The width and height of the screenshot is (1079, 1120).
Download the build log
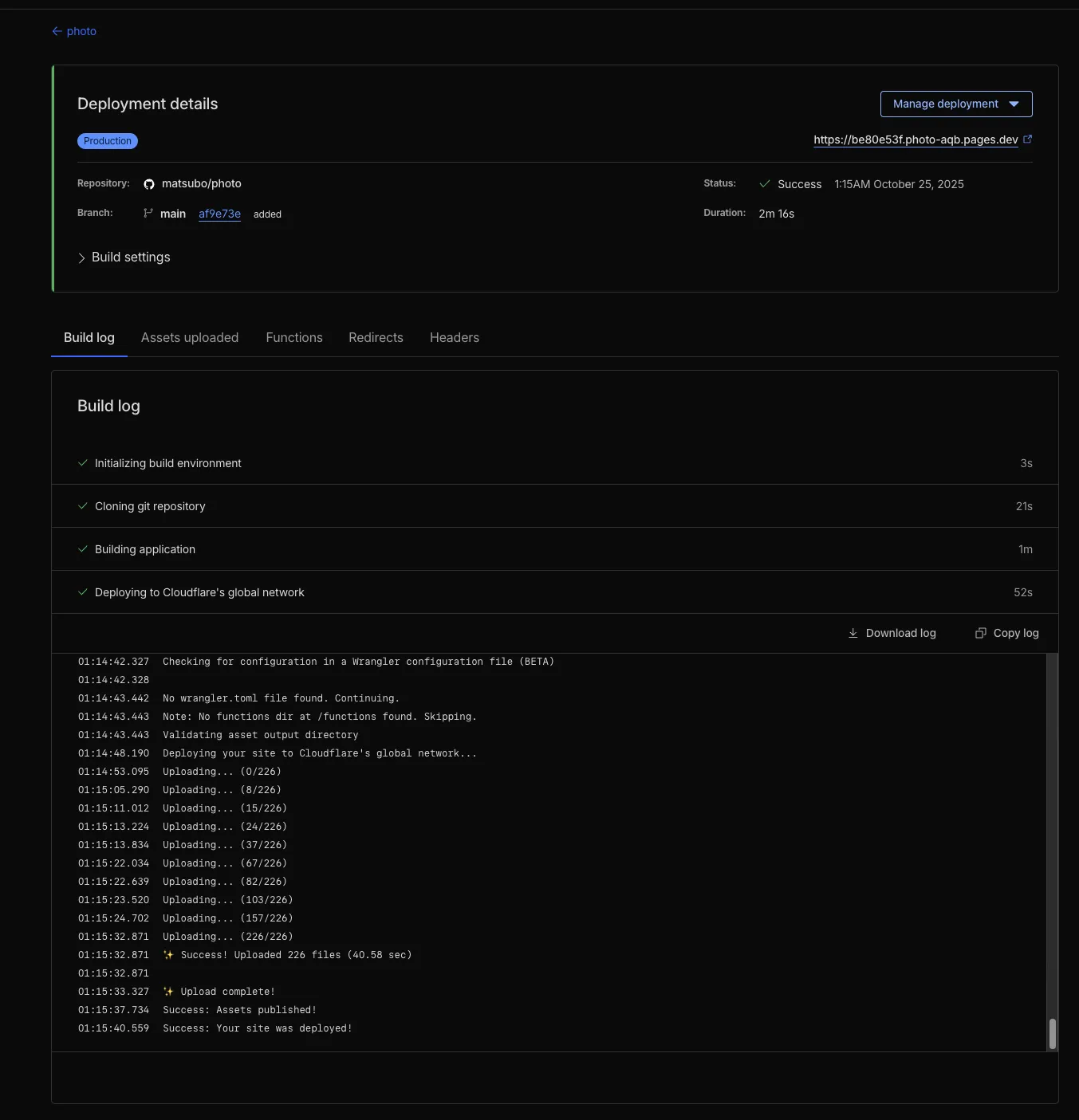click(x=892, y=633)
